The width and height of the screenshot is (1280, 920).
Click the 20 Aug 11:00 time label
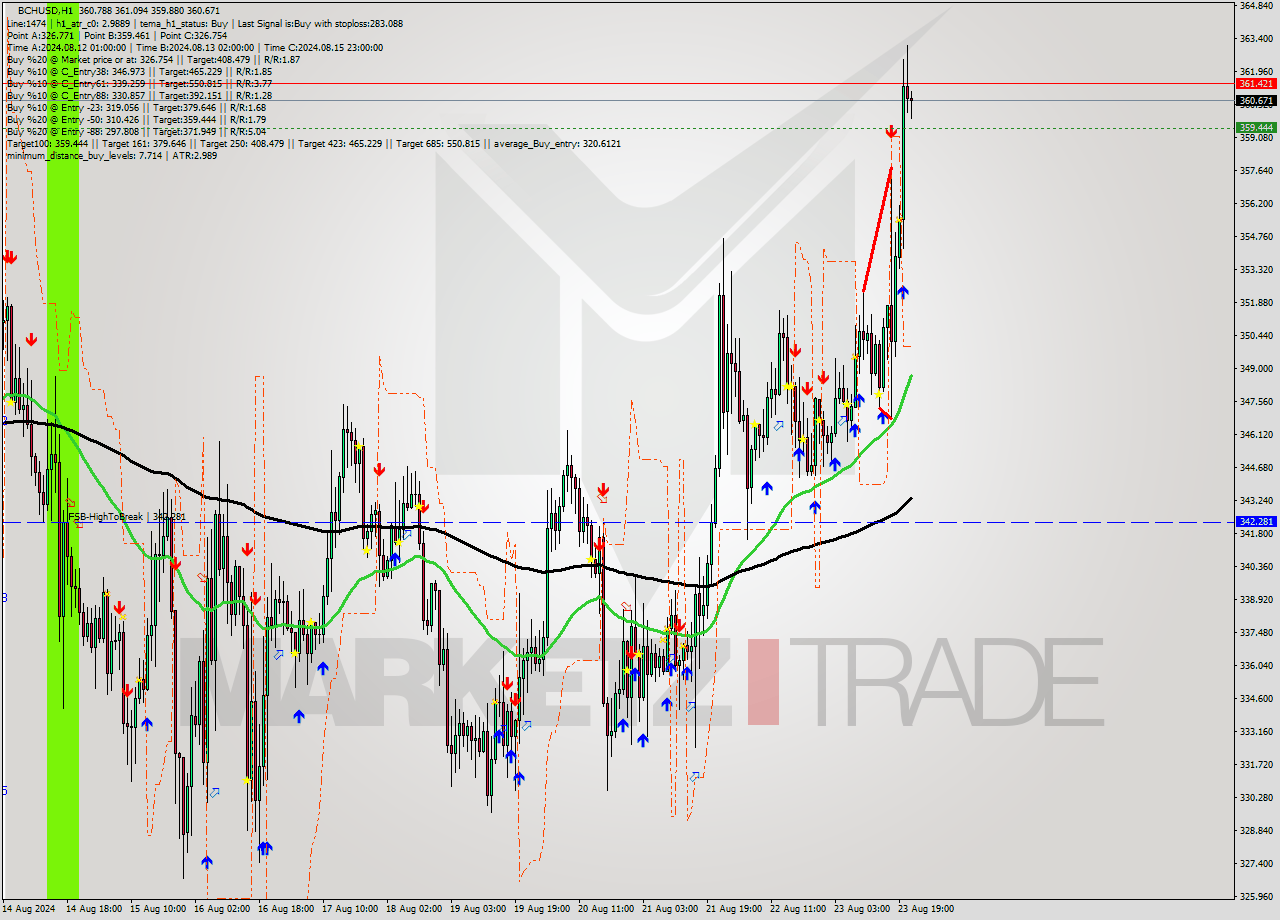(606, 909)
